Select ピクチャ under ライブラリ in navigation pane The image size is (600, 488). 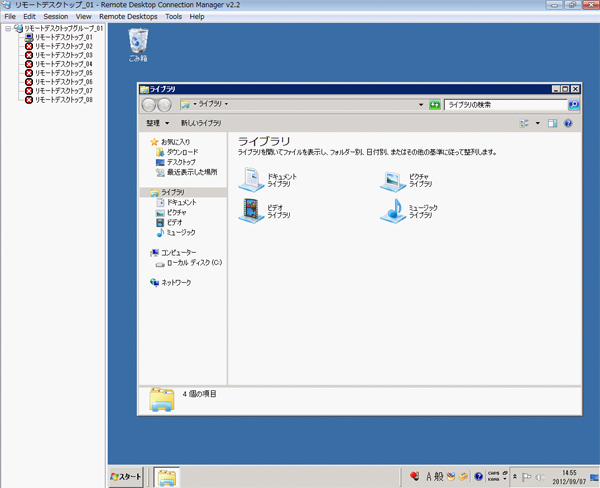pyautogui.click(x=171, y=212)
